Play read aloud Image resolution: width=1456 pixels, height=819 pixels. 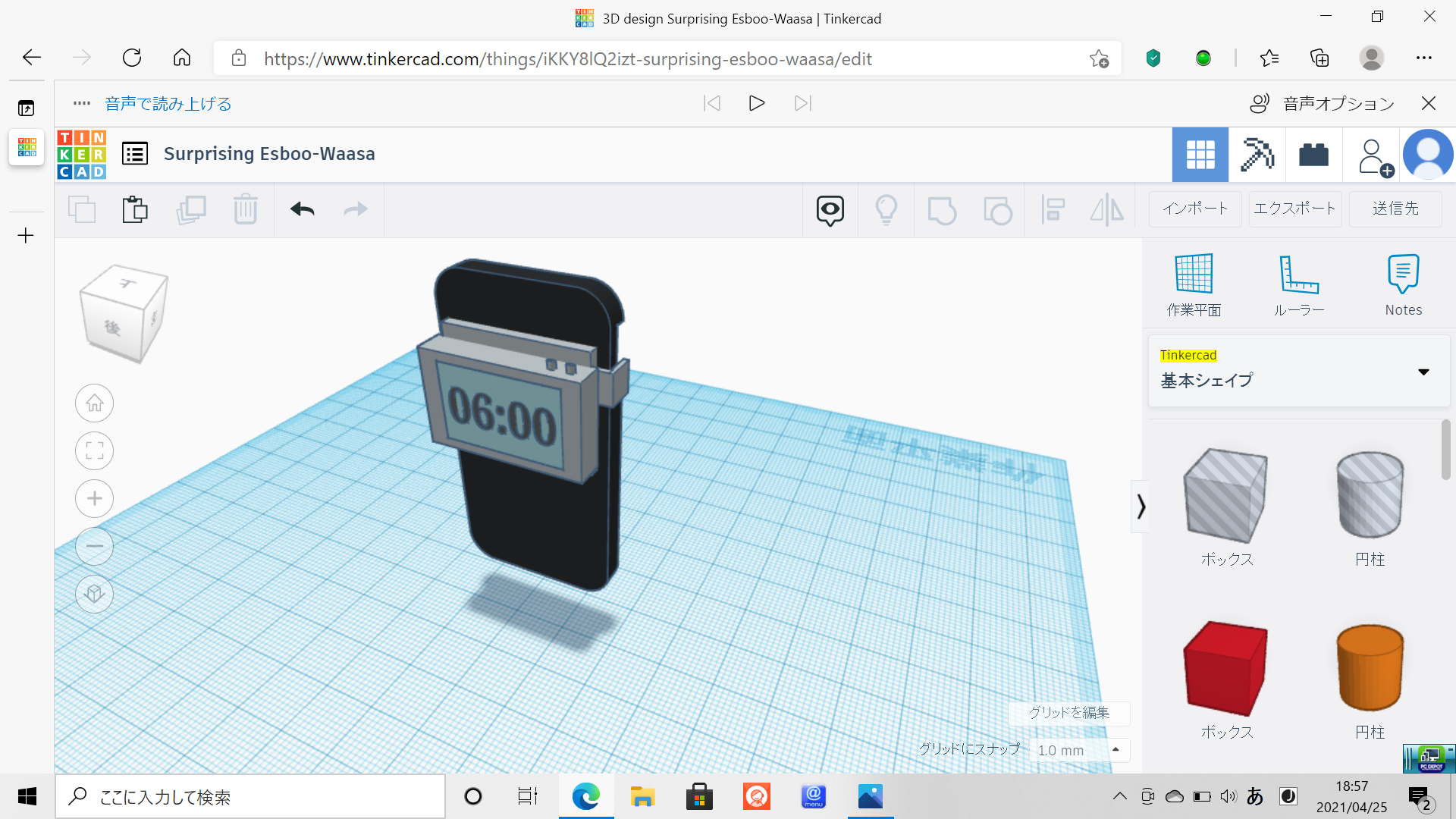click(x=756, y=103)
